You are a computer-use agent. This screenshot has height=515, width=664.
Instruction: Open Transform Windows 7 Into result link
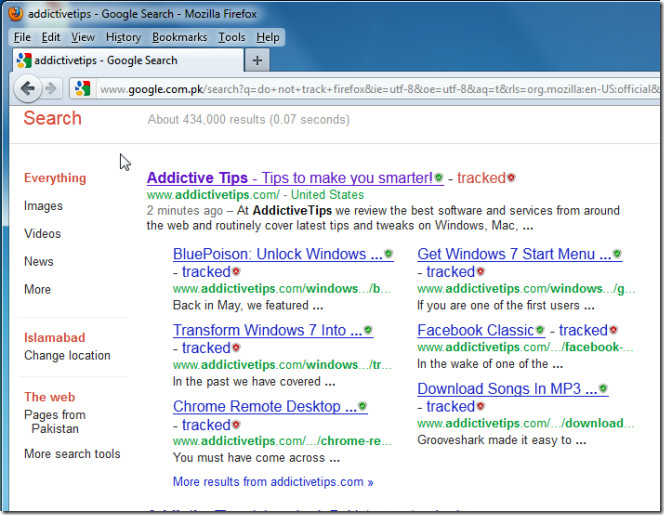(x=268, y=330)
